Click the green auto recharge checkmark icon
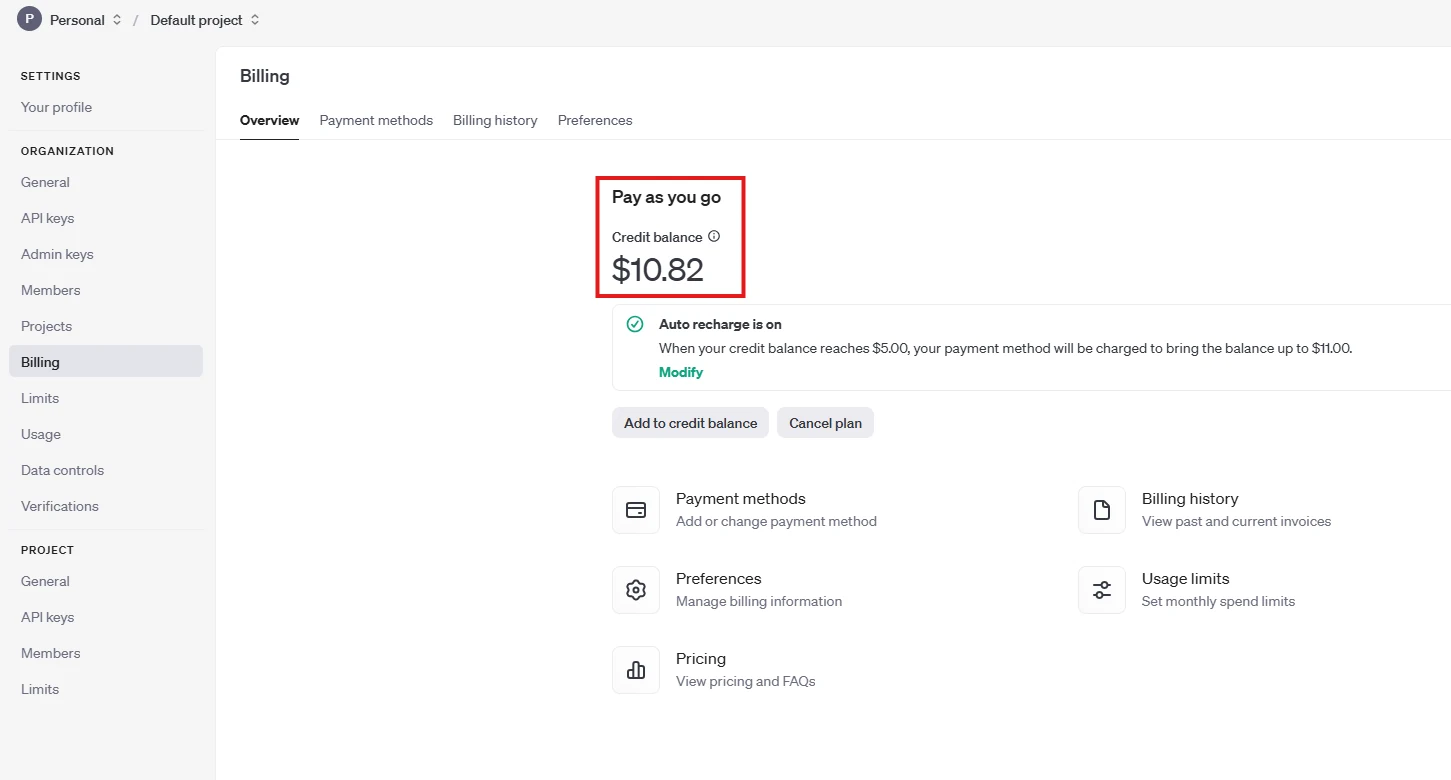 635,324
